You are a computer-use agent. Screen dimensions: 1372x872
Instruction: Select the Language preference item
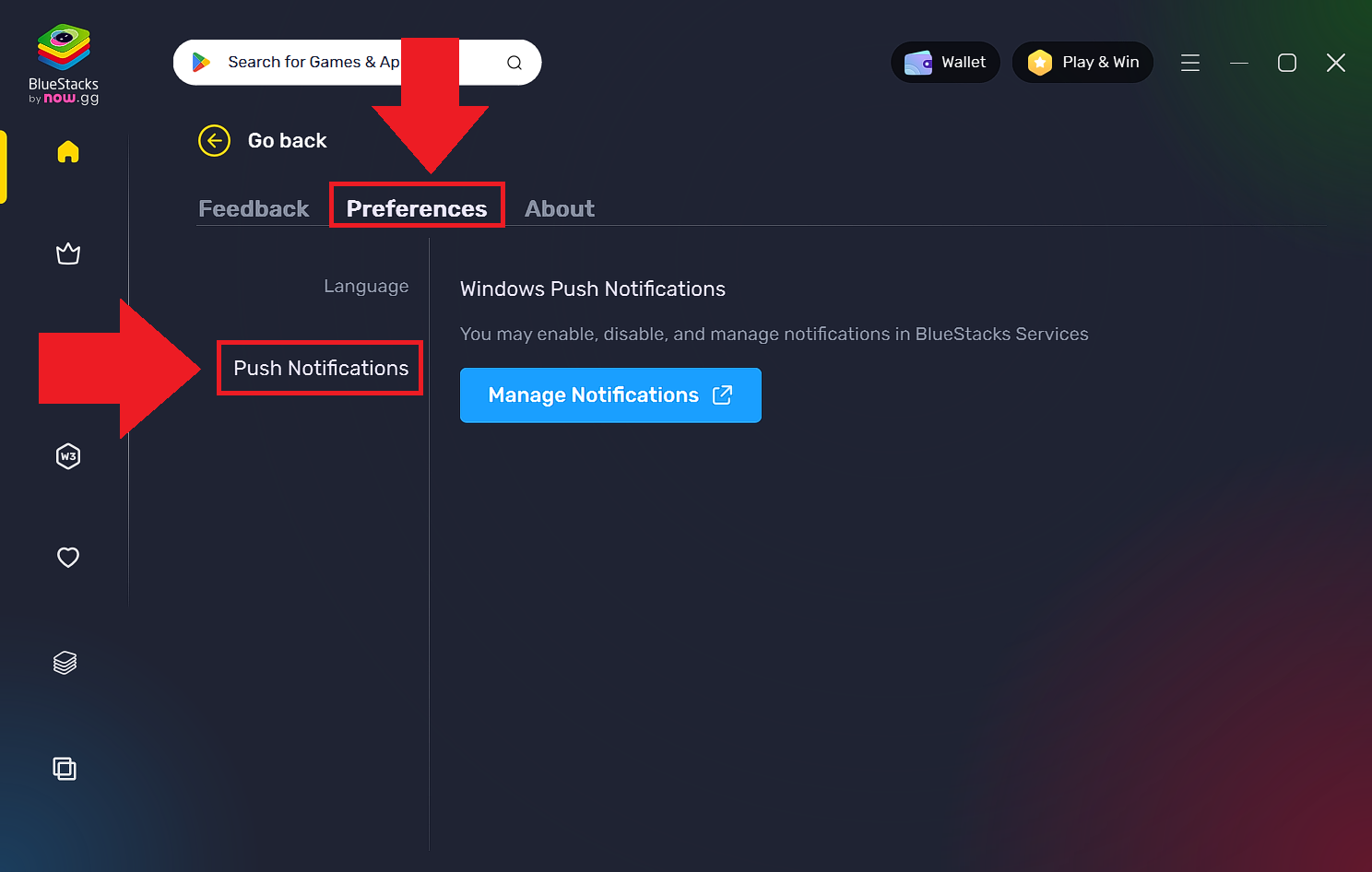[x=366, y=286]
